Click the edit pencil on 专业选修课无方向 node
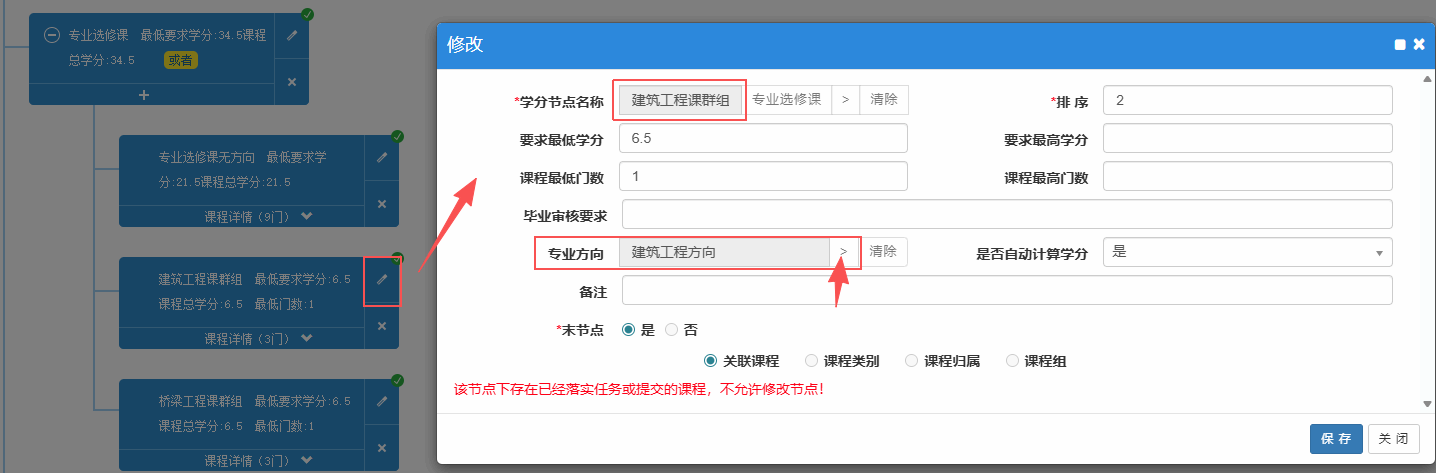The image size is (1436, 473). point(381,158)
